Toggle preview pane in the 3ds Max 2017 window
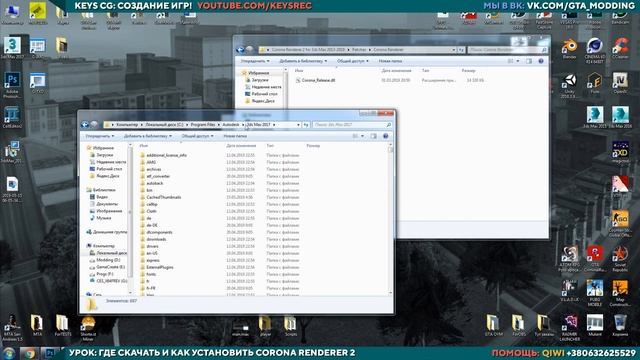 (x=373, y=136)
